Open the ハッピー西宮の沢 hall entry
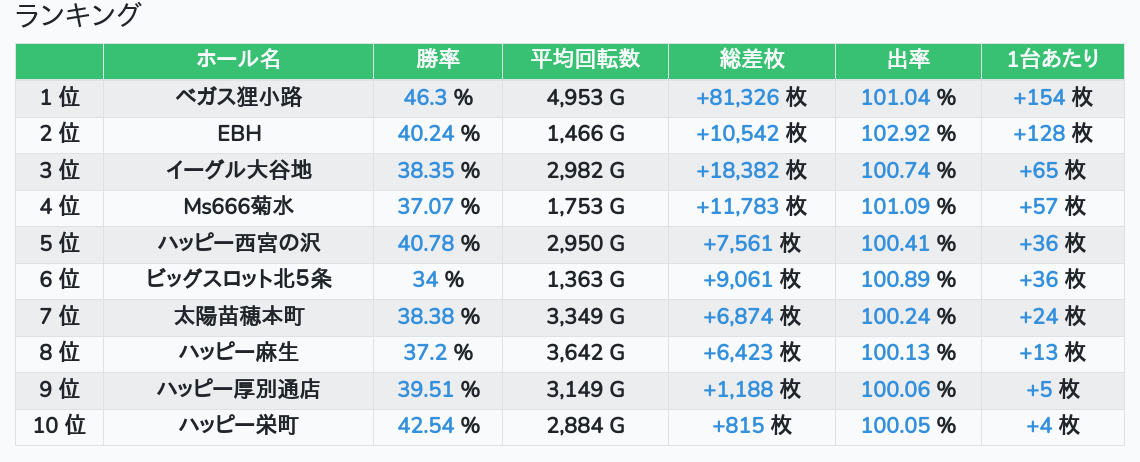 tap(238, 243)
